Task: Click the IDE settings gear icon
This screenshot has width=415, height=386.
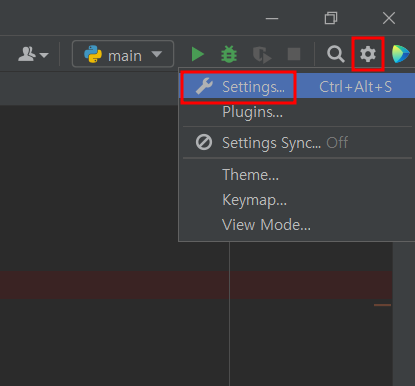Action: coord(368,54)
